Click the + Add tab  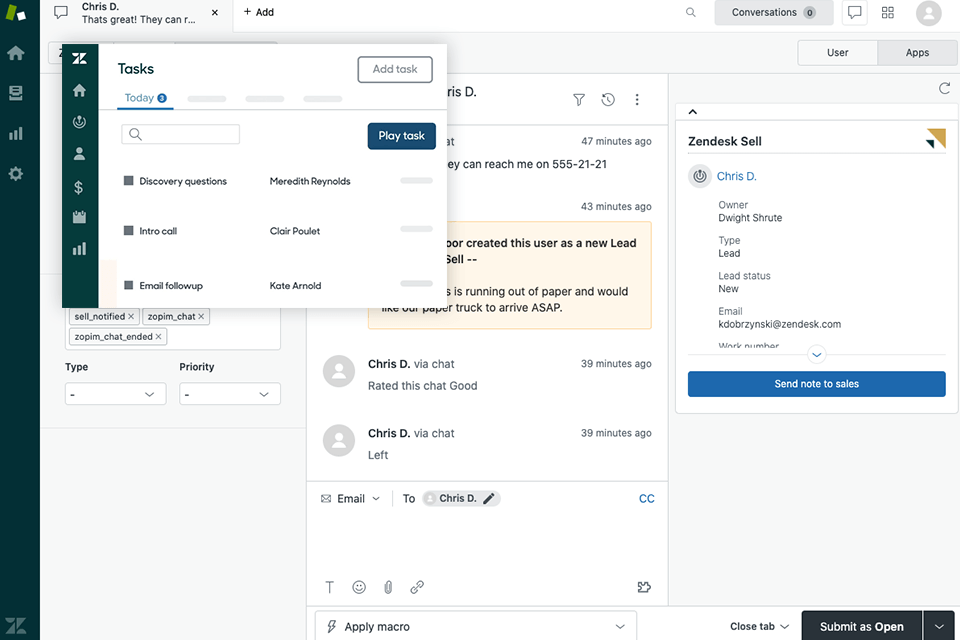[x=258, y=12]
